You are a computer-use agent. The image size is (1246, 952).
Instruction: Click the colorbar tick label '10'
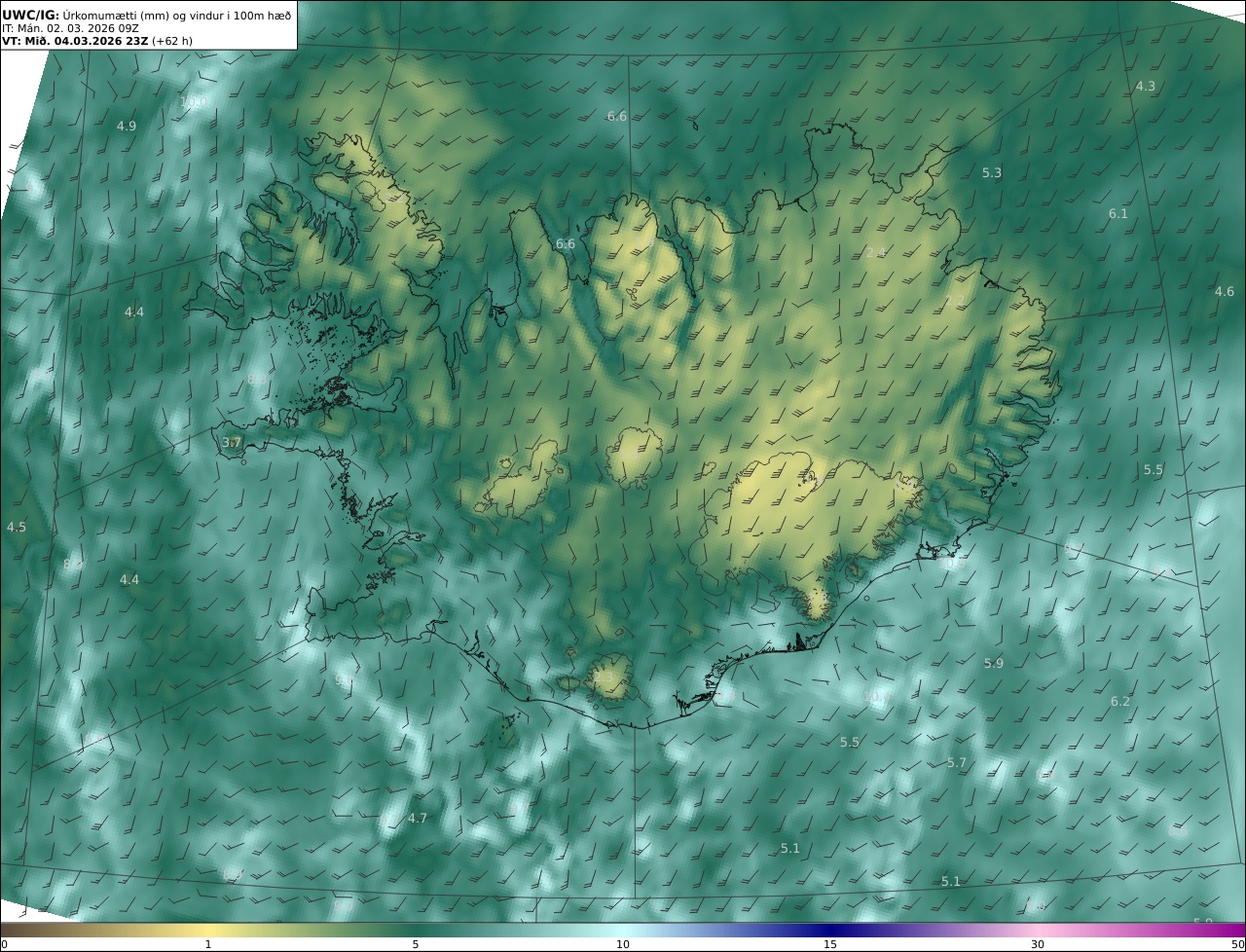click(x=623, y=944)
